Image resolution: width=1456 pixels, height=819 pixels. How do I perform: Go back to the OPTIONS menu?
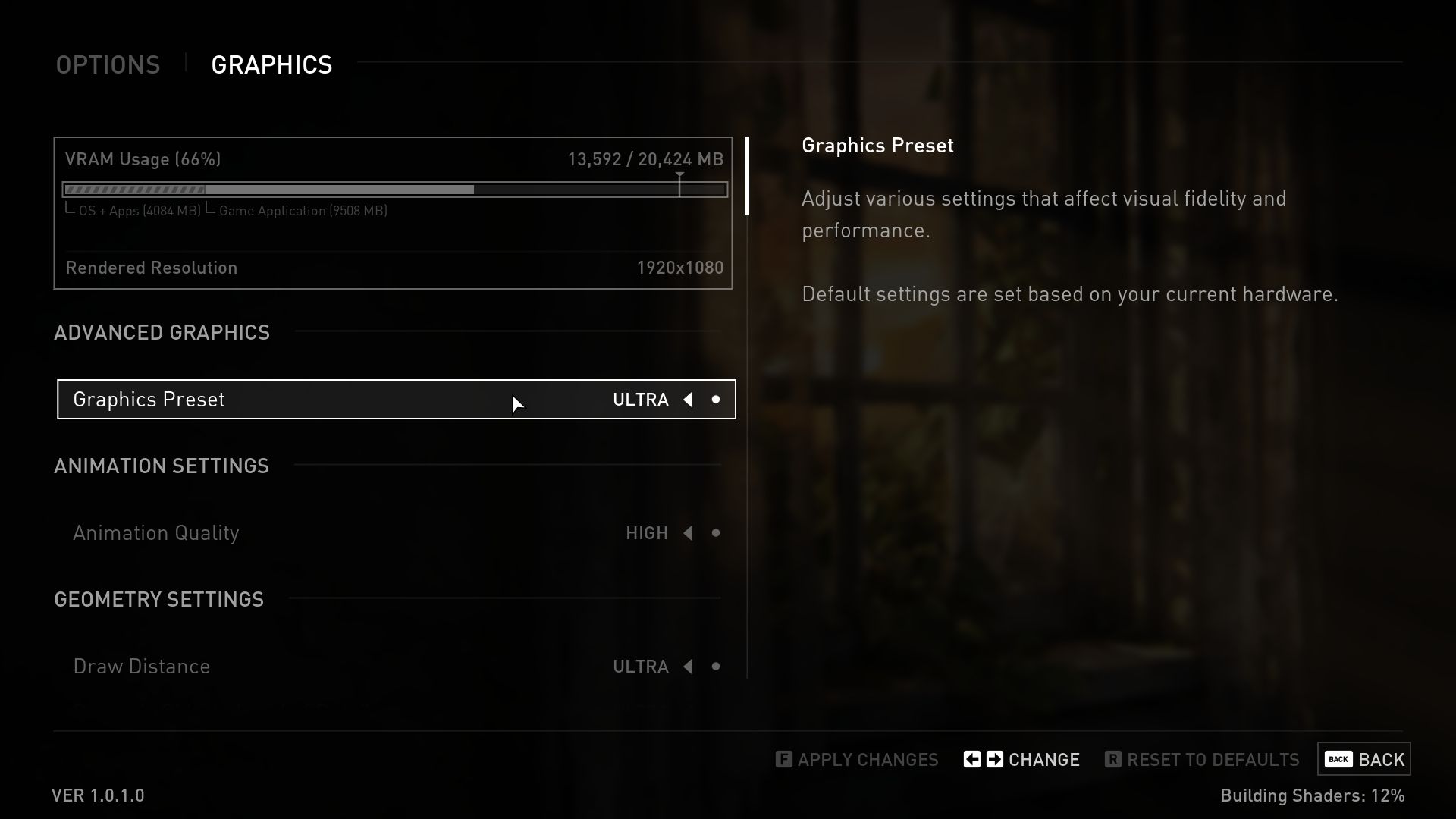tap(108, 65)
